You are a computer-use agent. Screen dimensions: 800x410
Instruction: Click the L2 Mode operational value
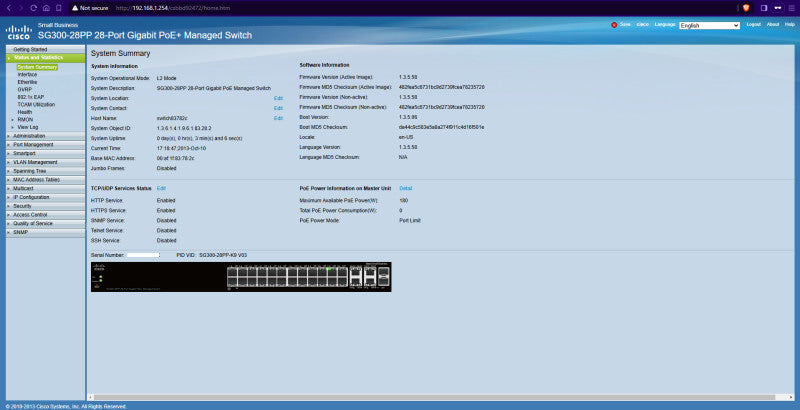[x=166, y=79]
